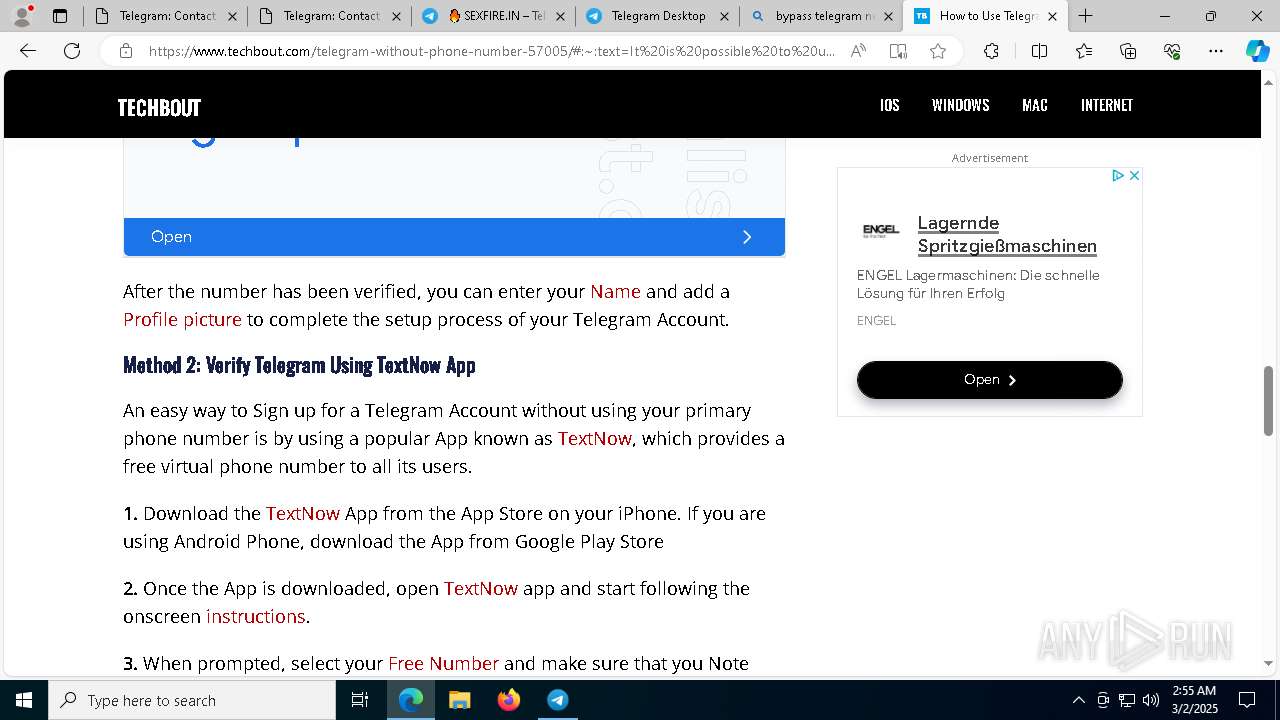Open the volume speaker icon

click(1151, 700)
